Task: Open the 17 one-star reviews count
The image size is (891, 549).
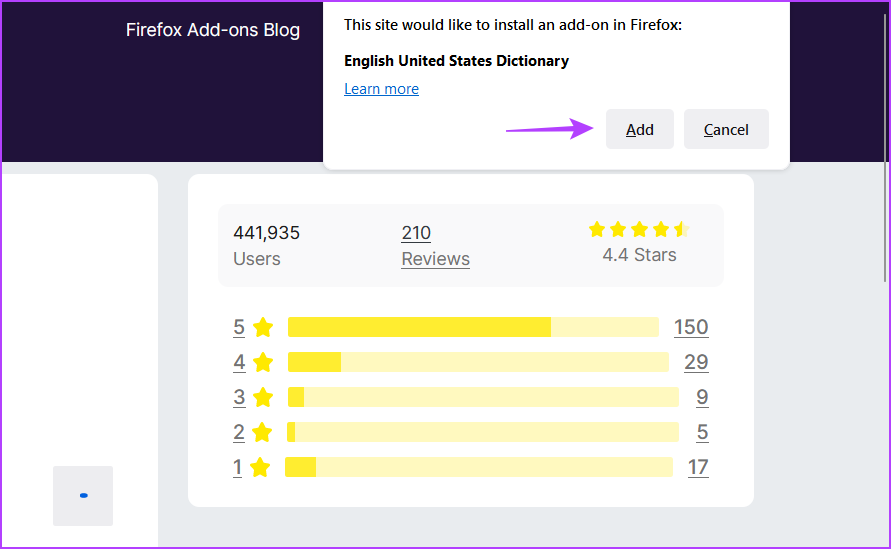Action: [x=698, y=467]
